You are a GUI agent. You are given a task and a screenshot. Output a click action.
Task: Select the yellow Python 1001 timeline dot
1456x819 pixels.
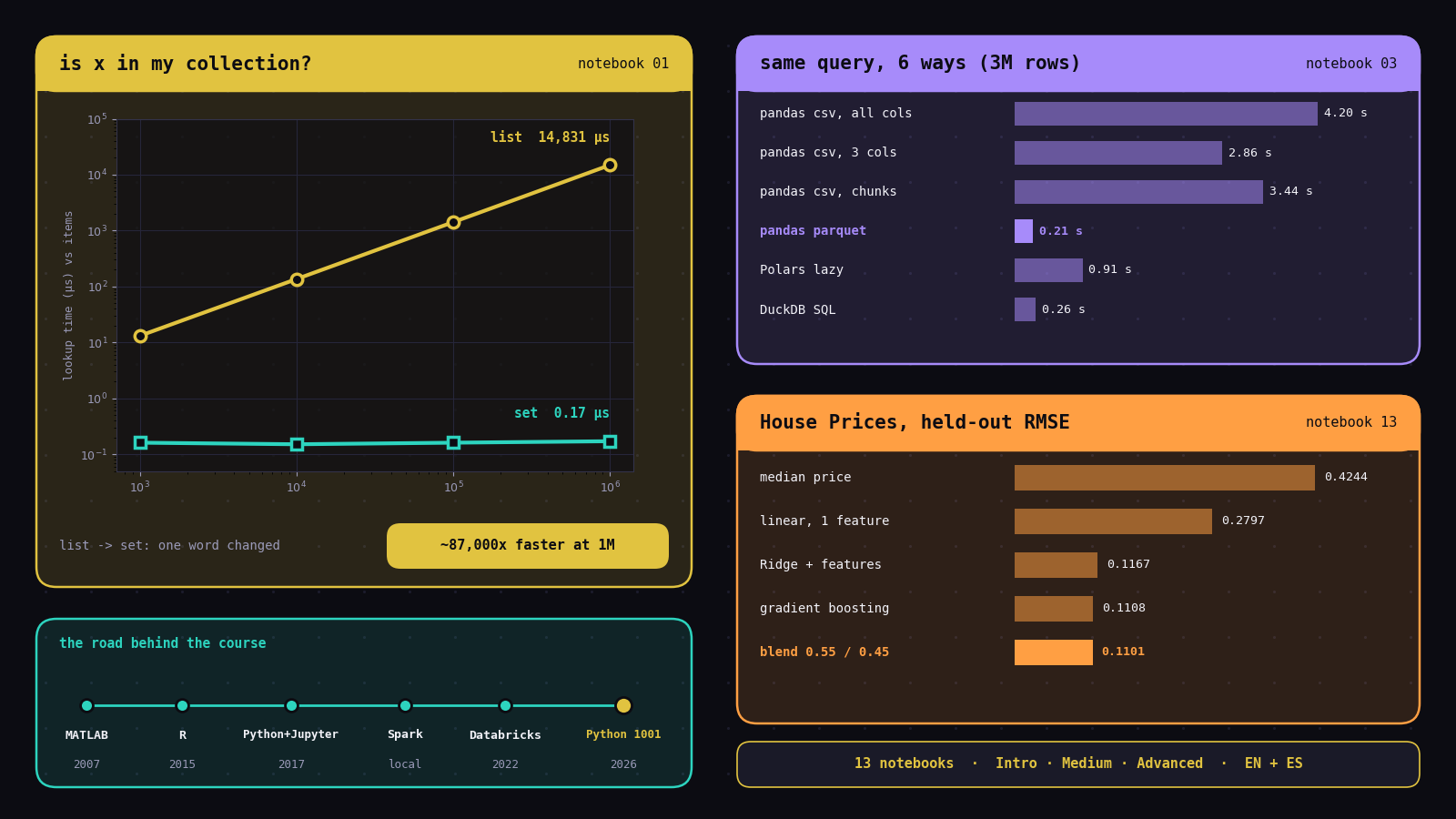[623, 705]
